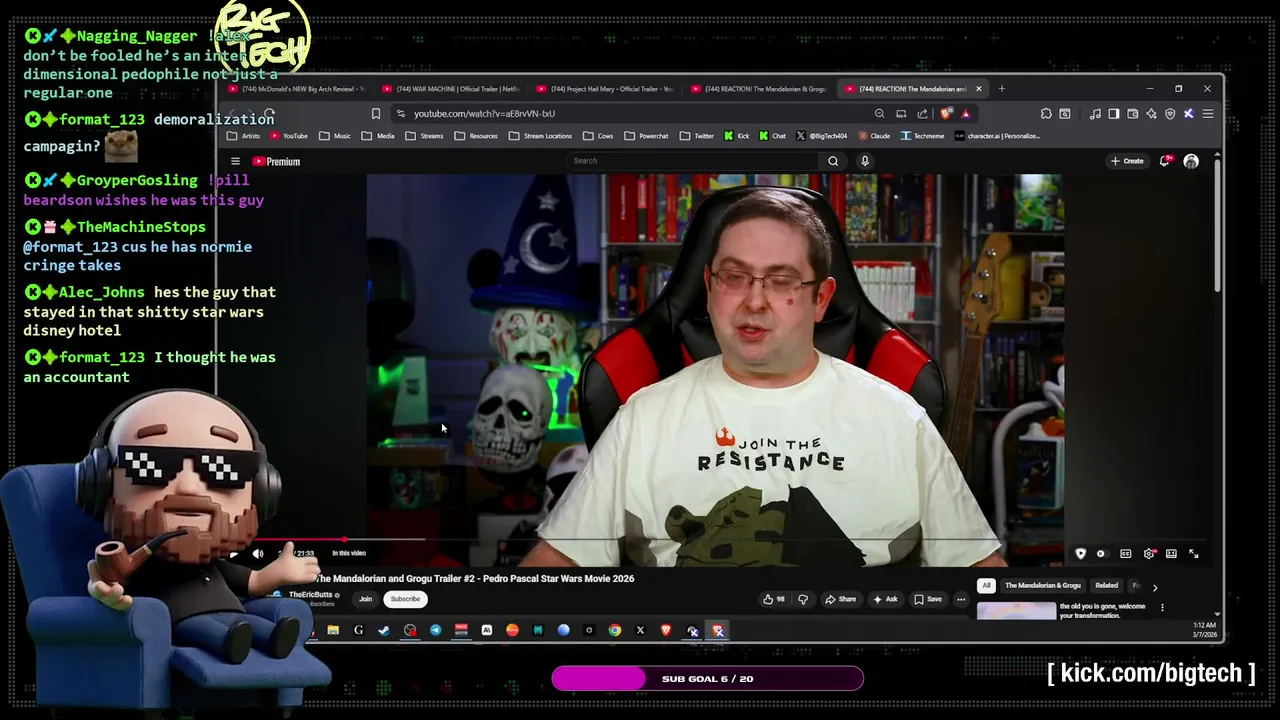
Task: Click the share page icon in address bar
Action: tap(922, 114)
